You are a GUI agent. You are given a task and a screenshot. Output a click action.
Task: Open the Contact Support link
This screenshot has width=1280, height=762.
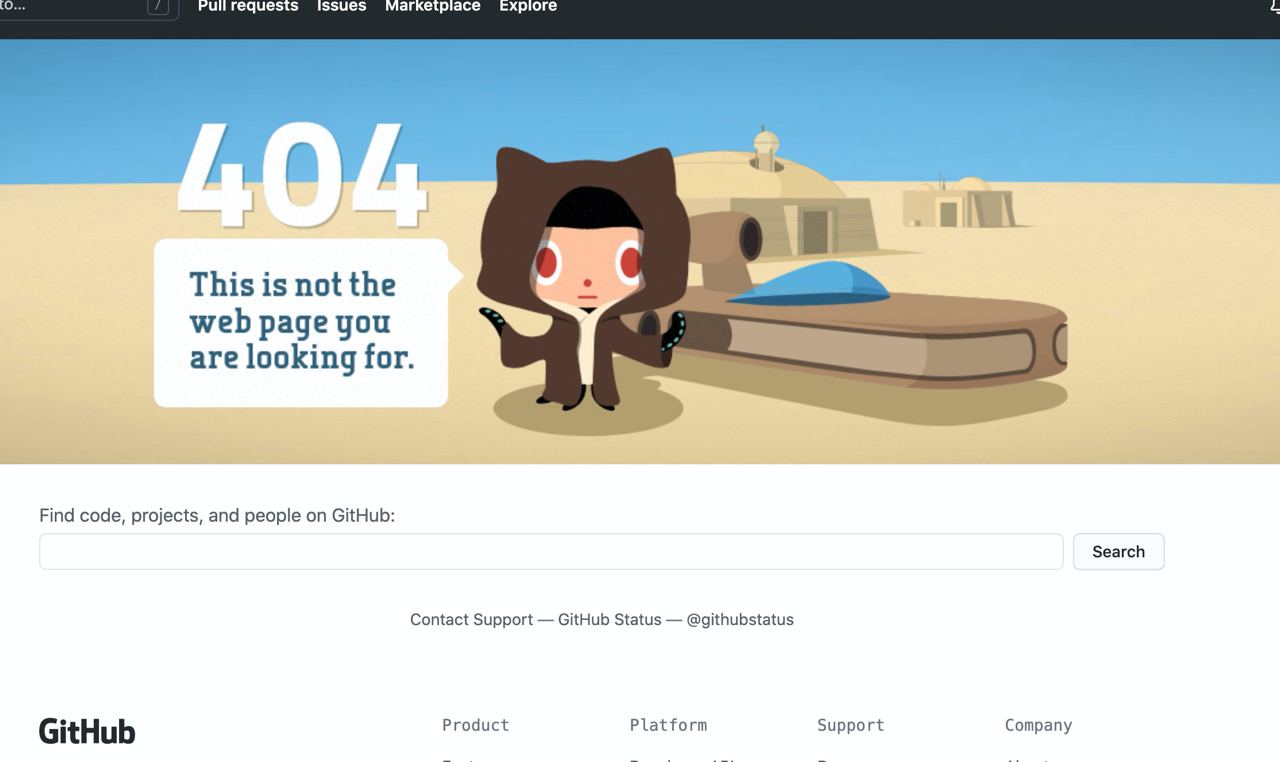471,619
